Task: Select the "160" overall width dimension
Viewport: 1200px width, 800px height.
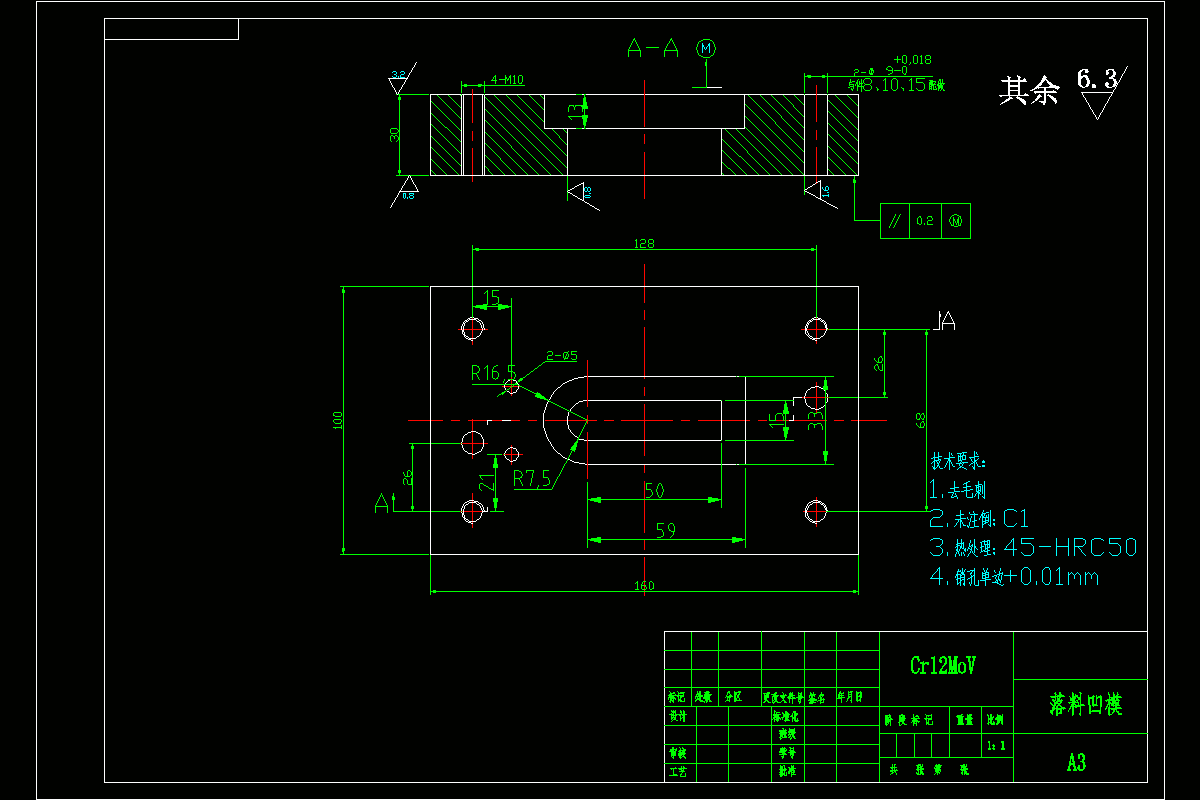Action: pos(644,586)
